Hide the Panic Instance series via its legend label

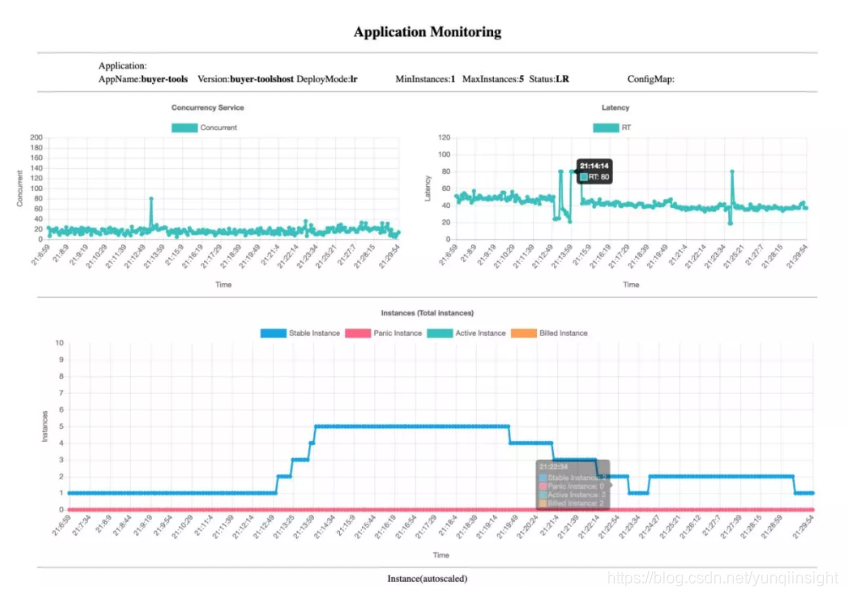[398, 333]
